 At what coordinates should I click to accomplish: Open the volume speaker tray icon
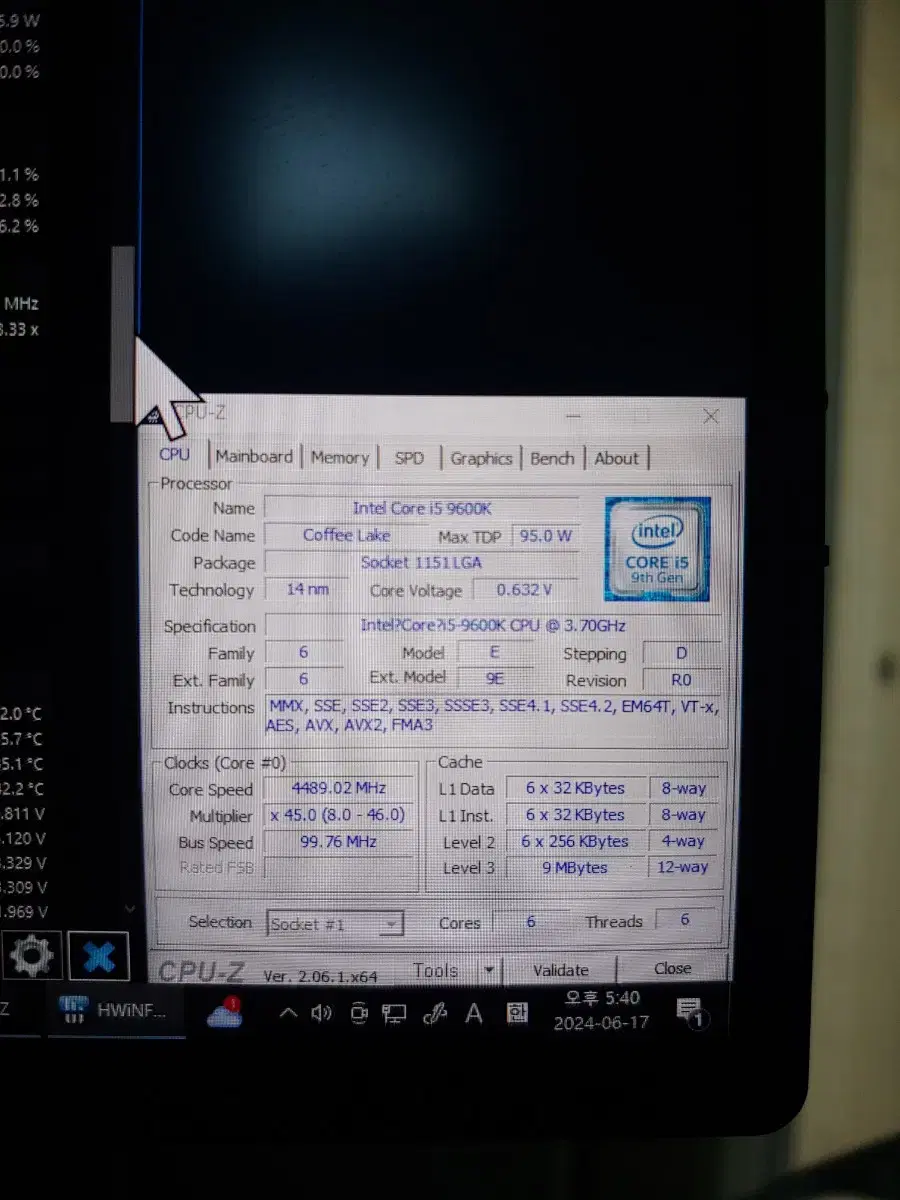321,1014
